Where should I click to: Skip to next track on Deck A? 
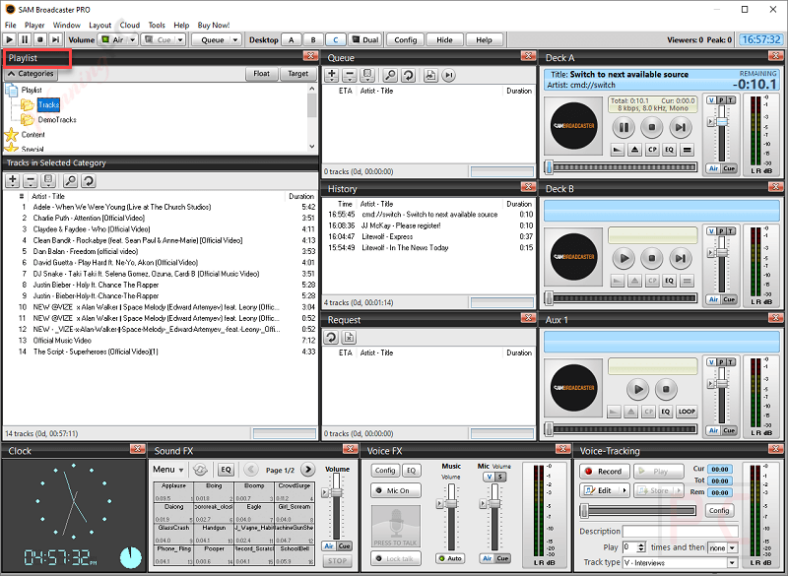pyautogui.click(x=680, y=127)
